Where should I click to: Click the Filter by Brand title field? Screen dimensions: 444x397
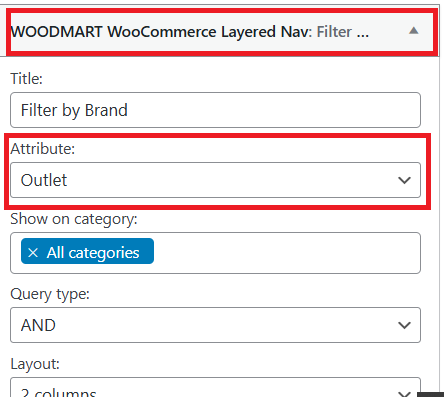point(215,110)
